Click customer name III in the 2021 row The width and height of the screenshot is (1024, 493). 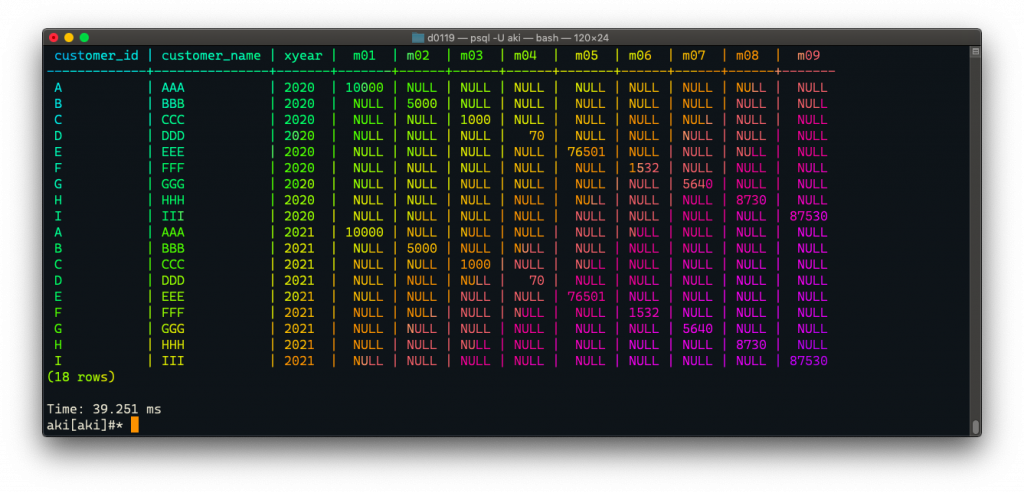(173, 360)
